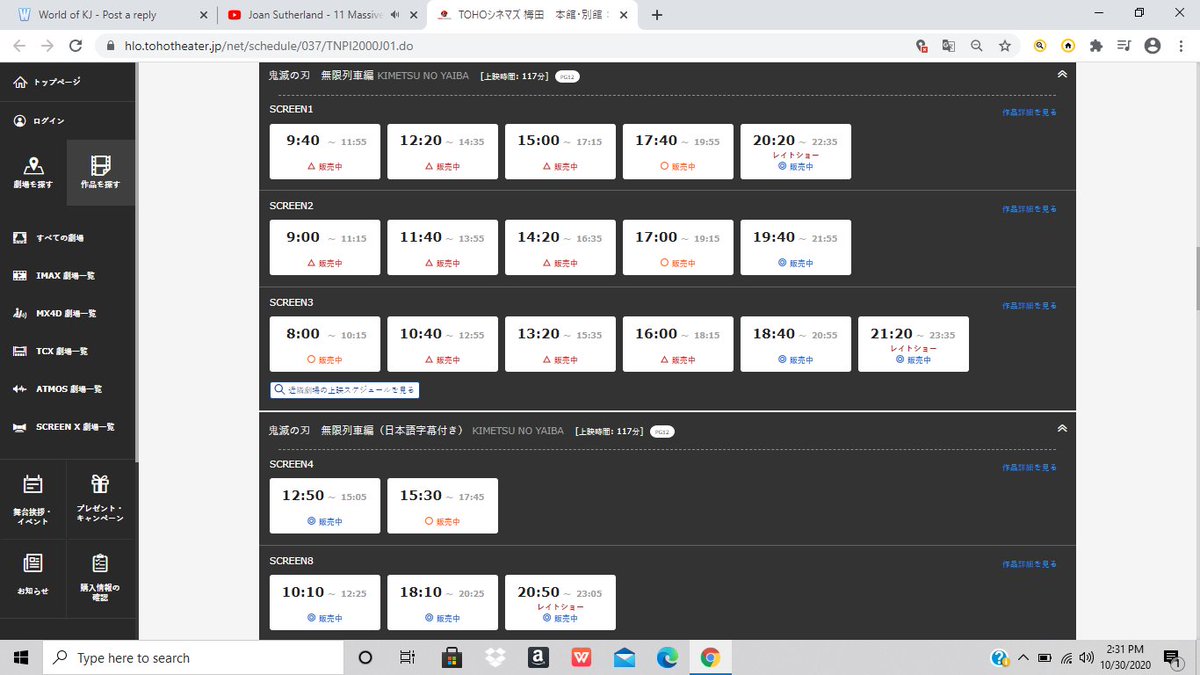Image resolution: width=1200 pixels, height=675 pixels.
Task: Open Chrome from the taskbar
Action: [x=709, y=657]
